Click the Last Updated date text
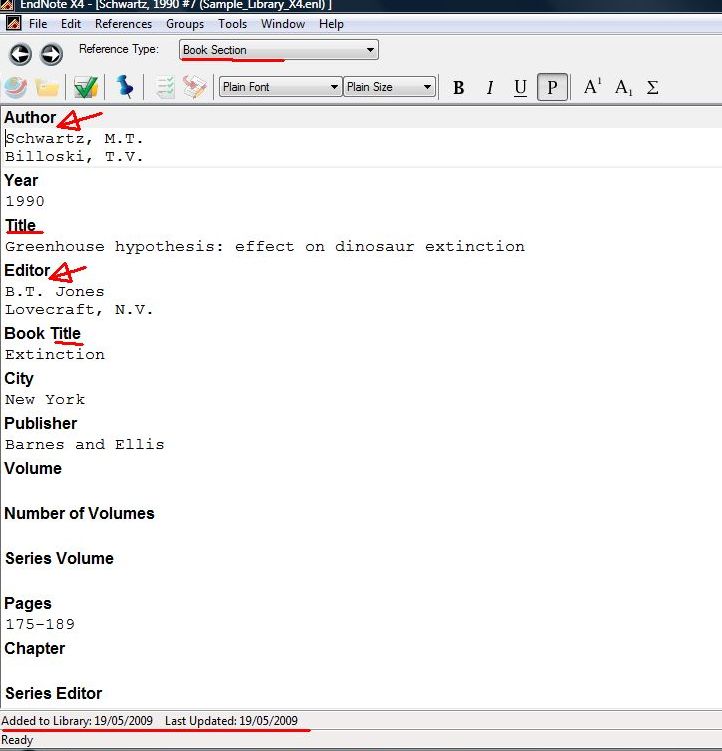The image size is (722, 751). [231, 721]
